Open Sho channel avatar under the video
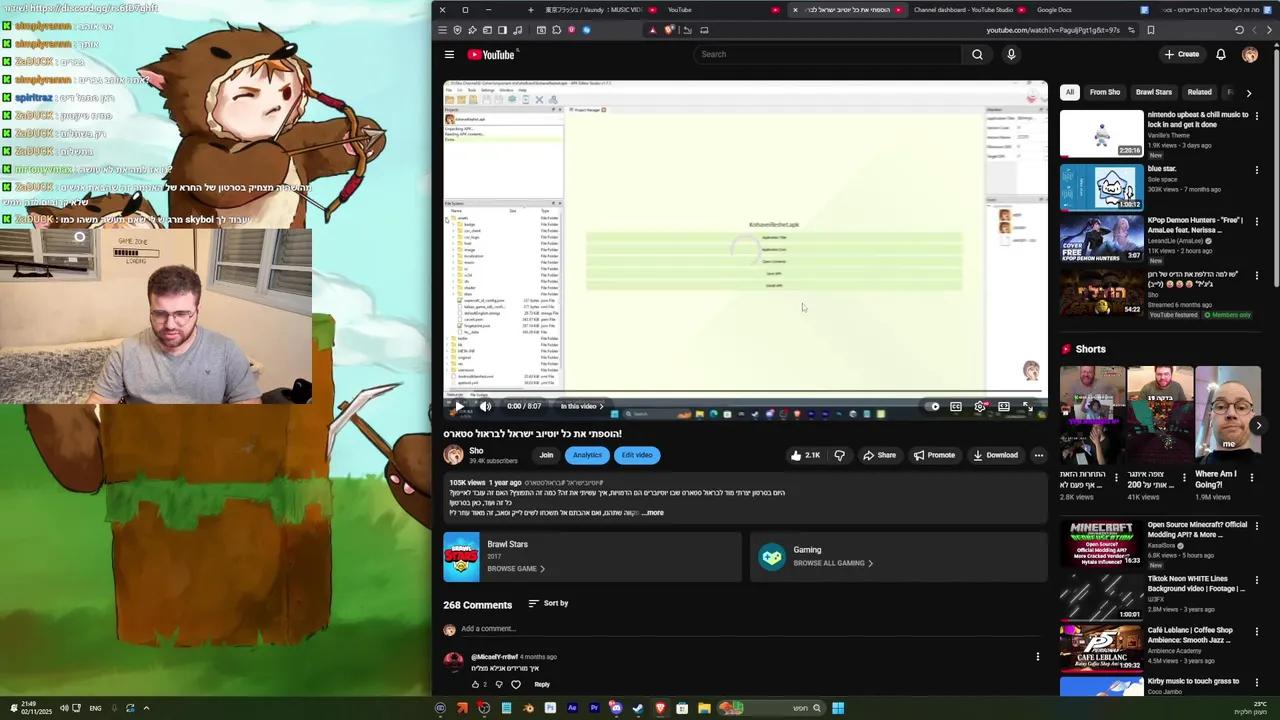 (x=454, y=455)
